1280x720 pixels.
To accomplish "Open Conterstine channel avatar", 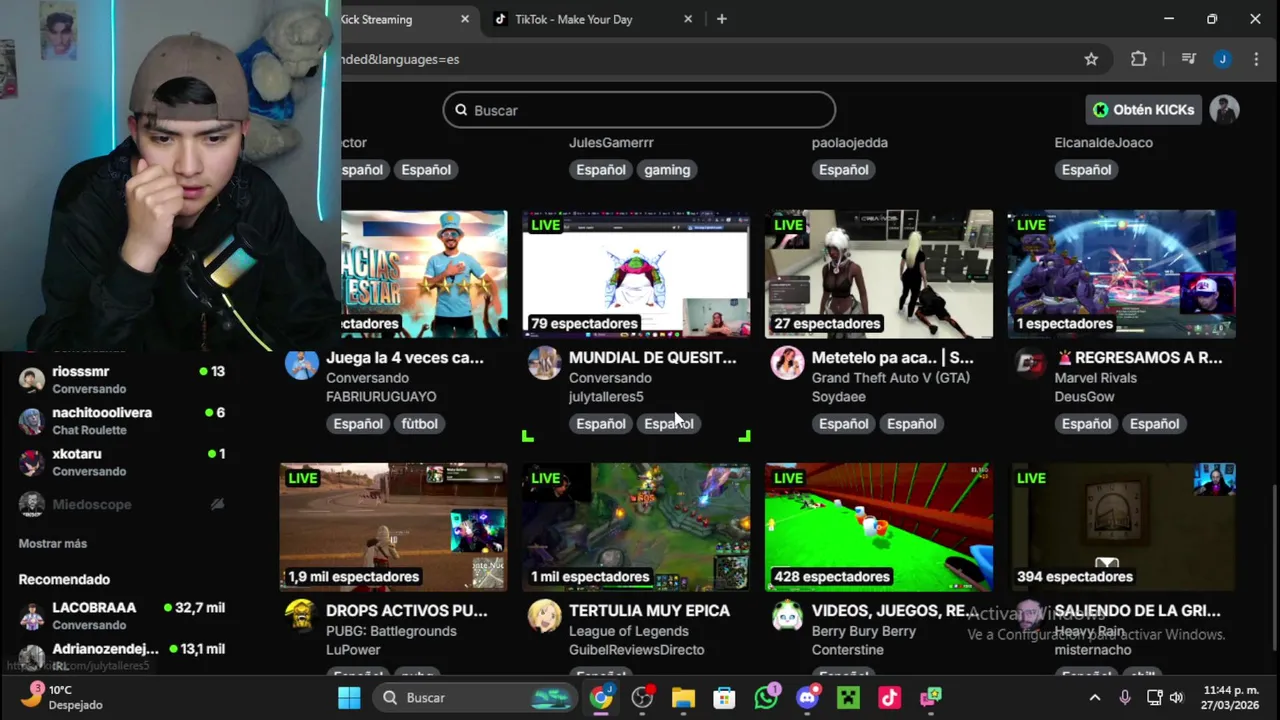I will click(787, 616).
